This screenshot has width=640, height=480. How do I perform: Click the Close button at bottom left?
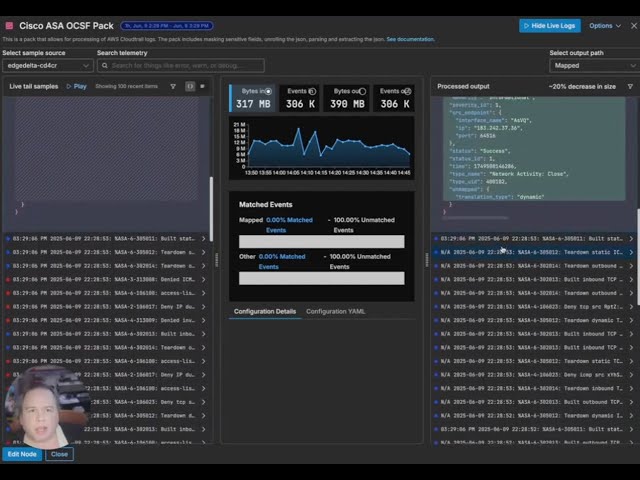point(60,454)
